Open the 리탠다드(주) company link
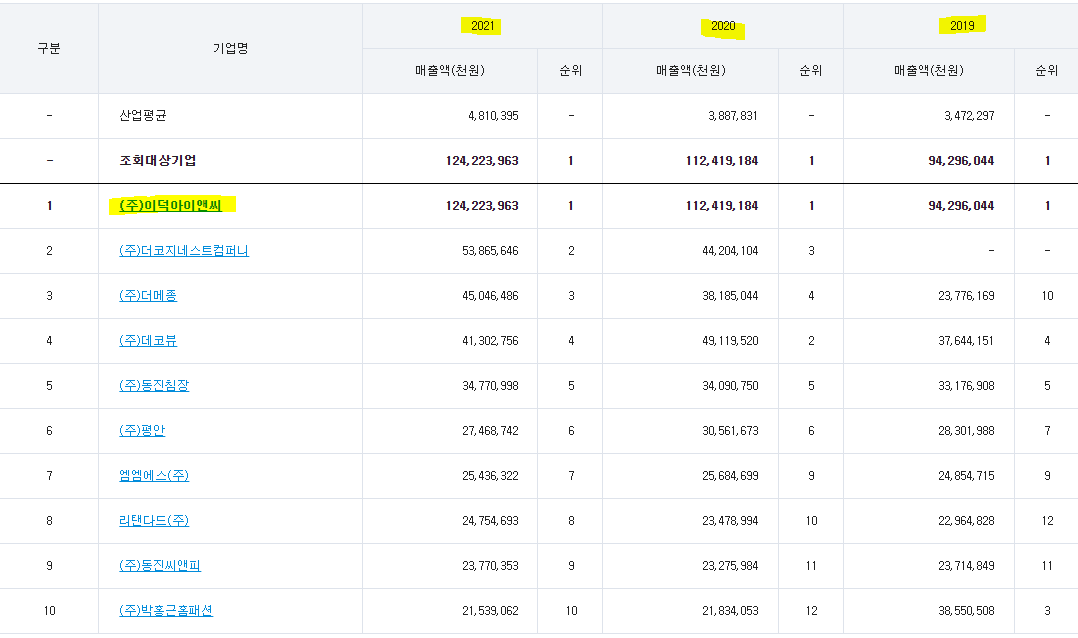The width and height of the screenshot is (1078, 638). pos(154,520)
